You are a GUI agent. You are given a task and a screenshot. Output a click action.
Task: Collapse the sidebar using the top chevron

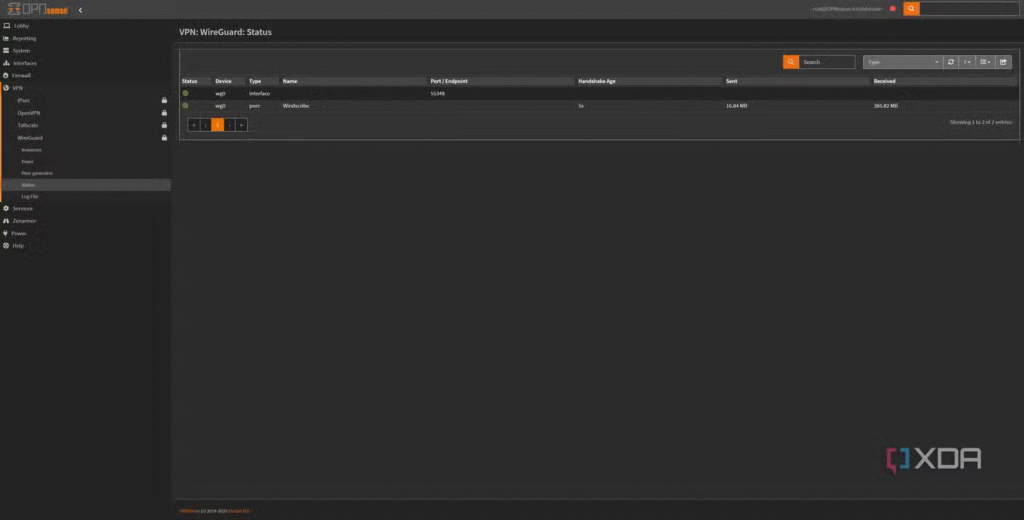(x=80, y=10)
